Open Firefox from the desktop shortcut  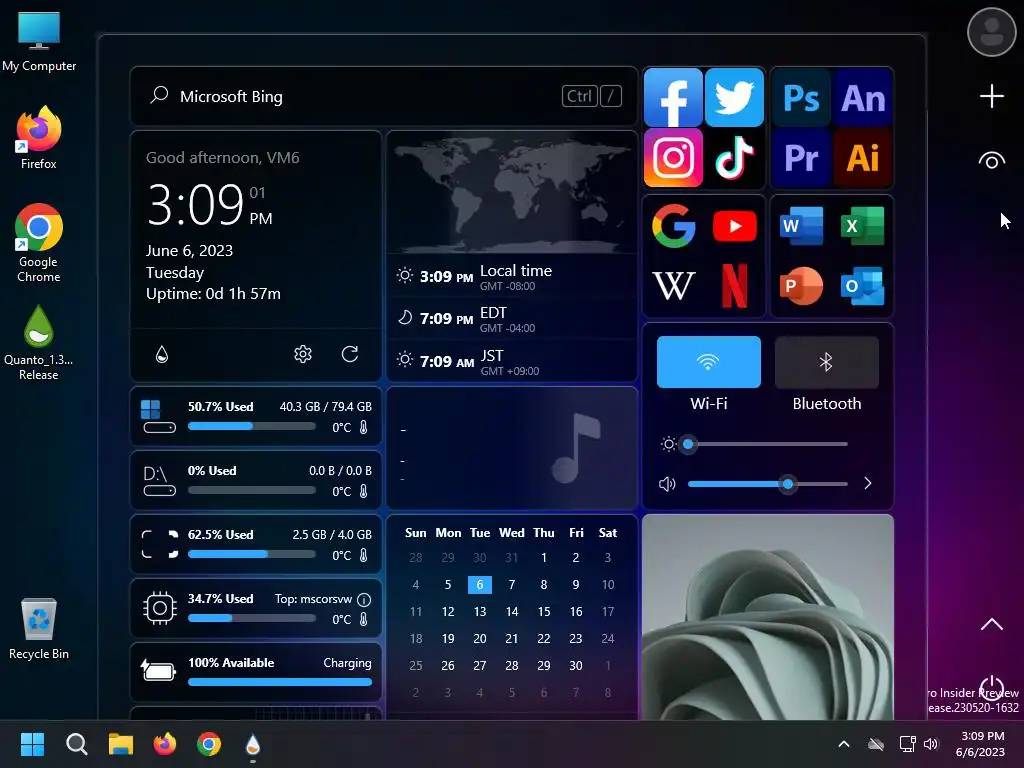39,138
